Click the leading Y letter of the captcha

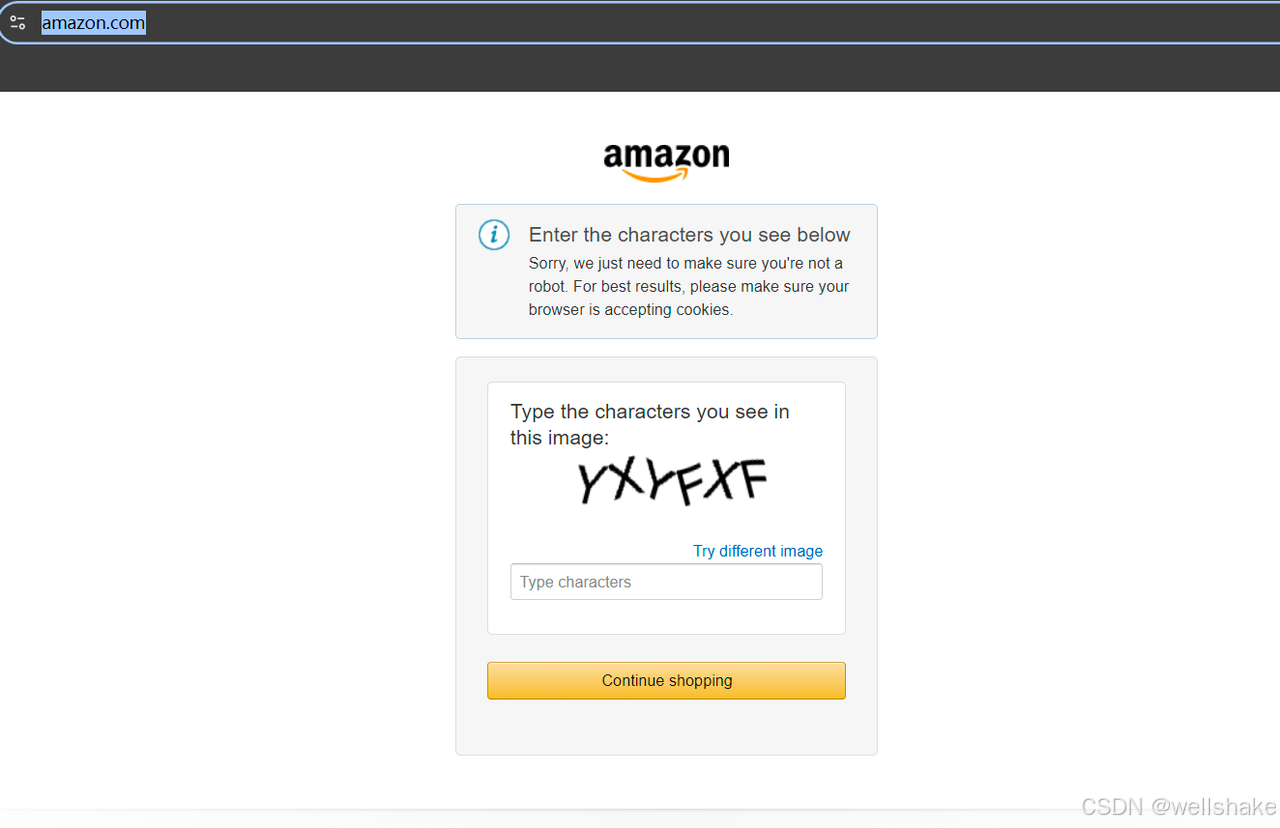click(x=592, y=483)
